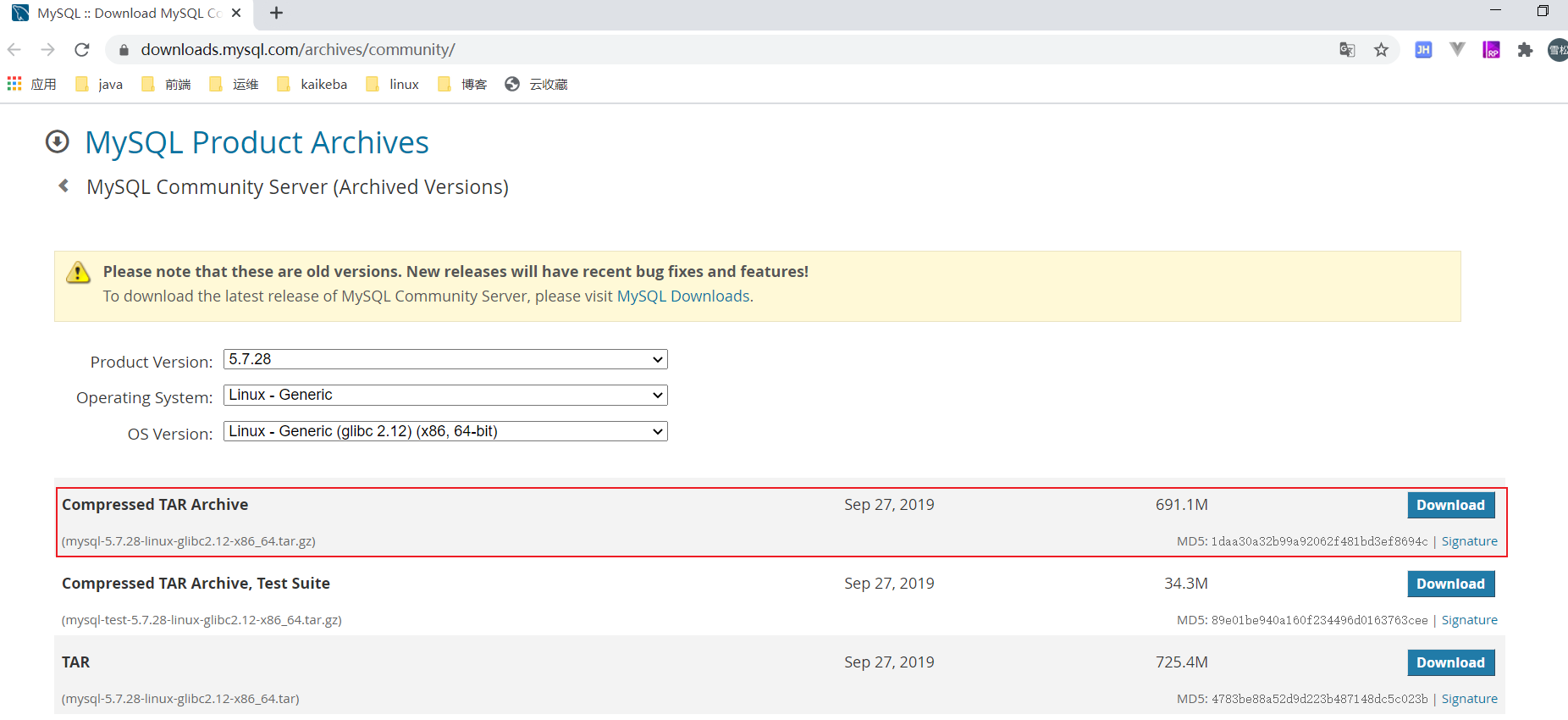Follow the MySQL Downloads link in notice
This screenshot has width=1568, height=720.
point(683,296)
